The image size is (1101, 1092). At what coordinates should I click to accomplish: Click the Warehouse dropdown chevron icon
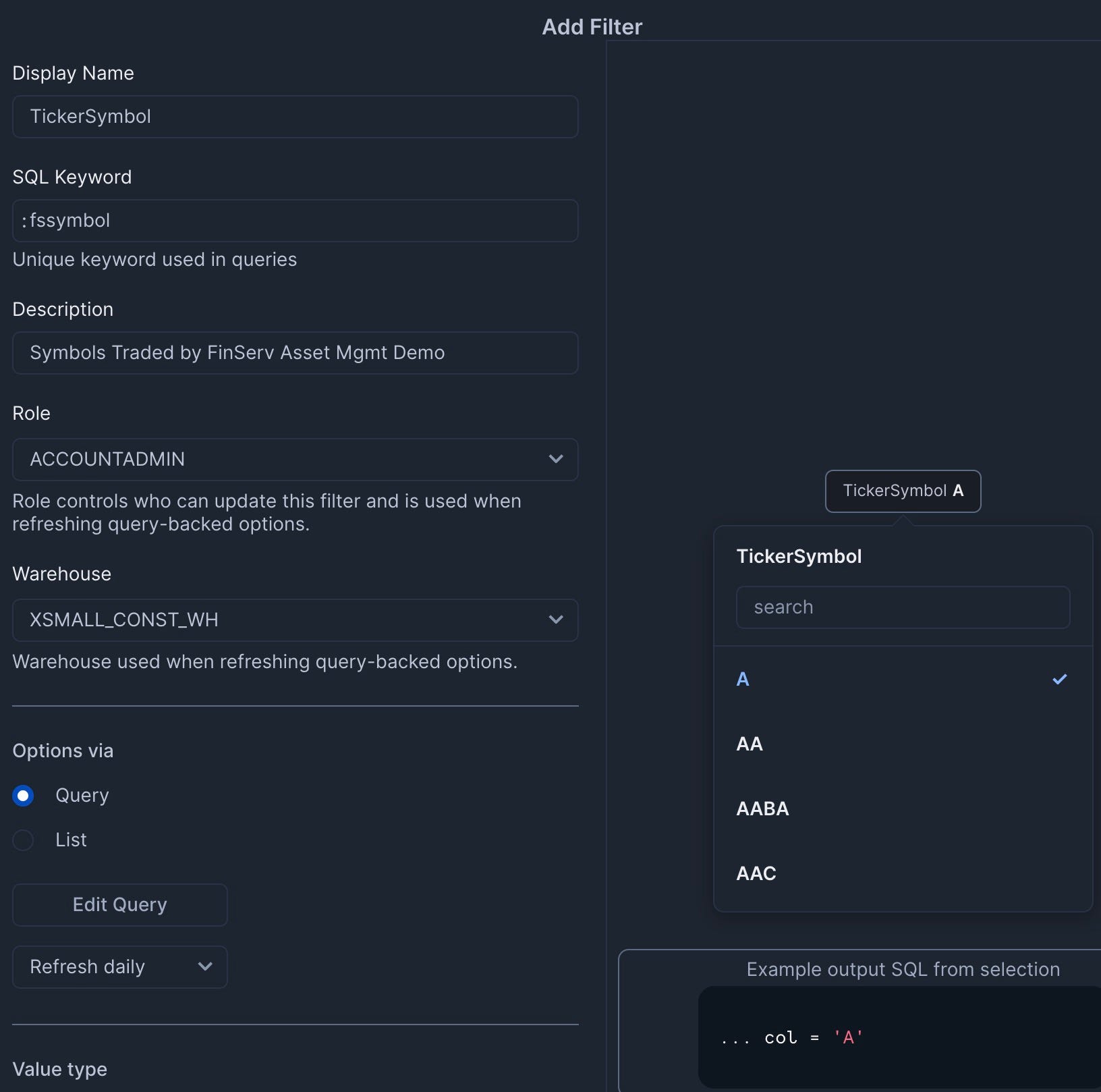pos(556,620)
